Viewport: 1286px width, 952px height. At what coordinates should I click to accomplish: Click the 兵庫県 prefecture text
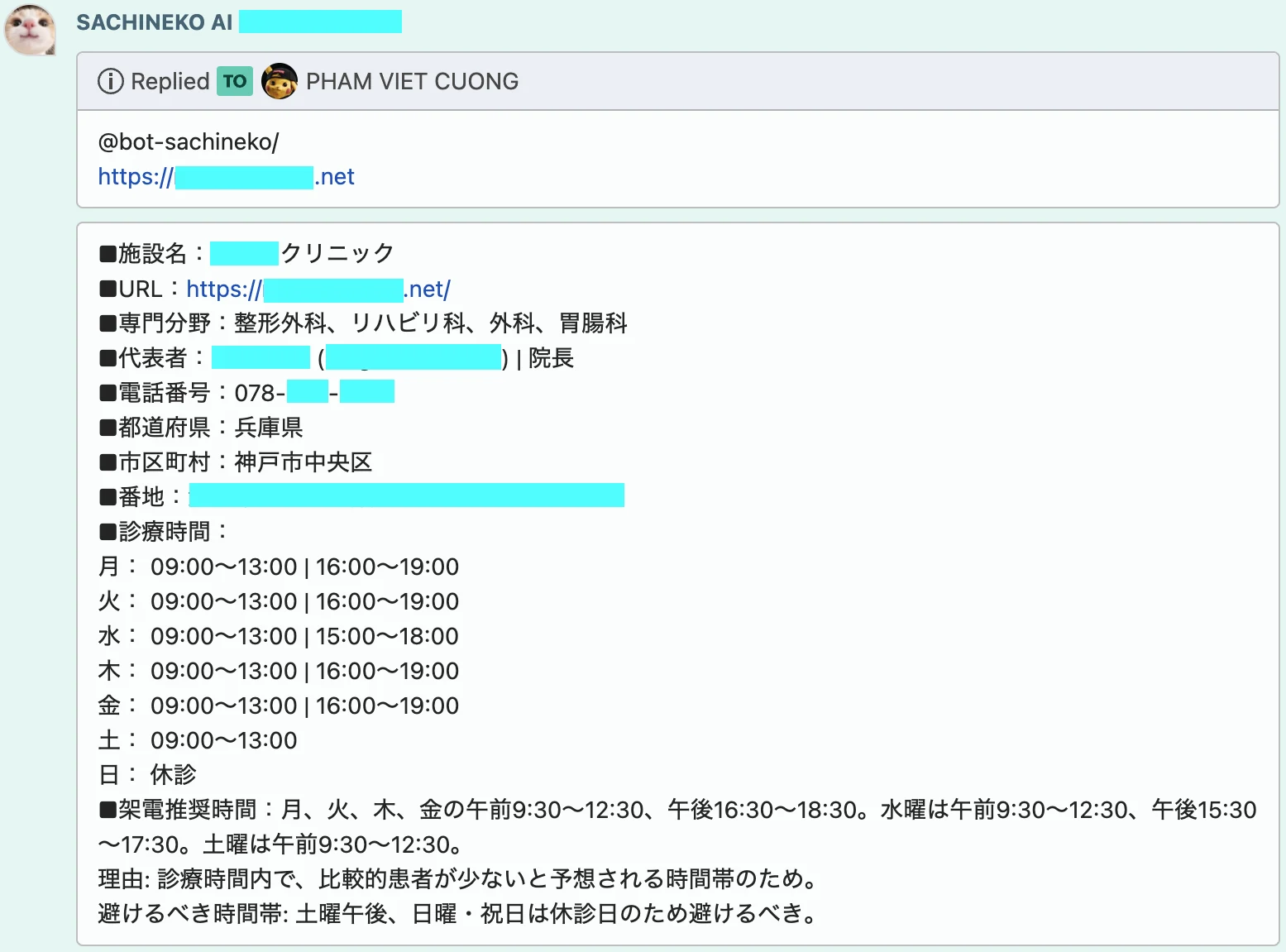(269, 428)
